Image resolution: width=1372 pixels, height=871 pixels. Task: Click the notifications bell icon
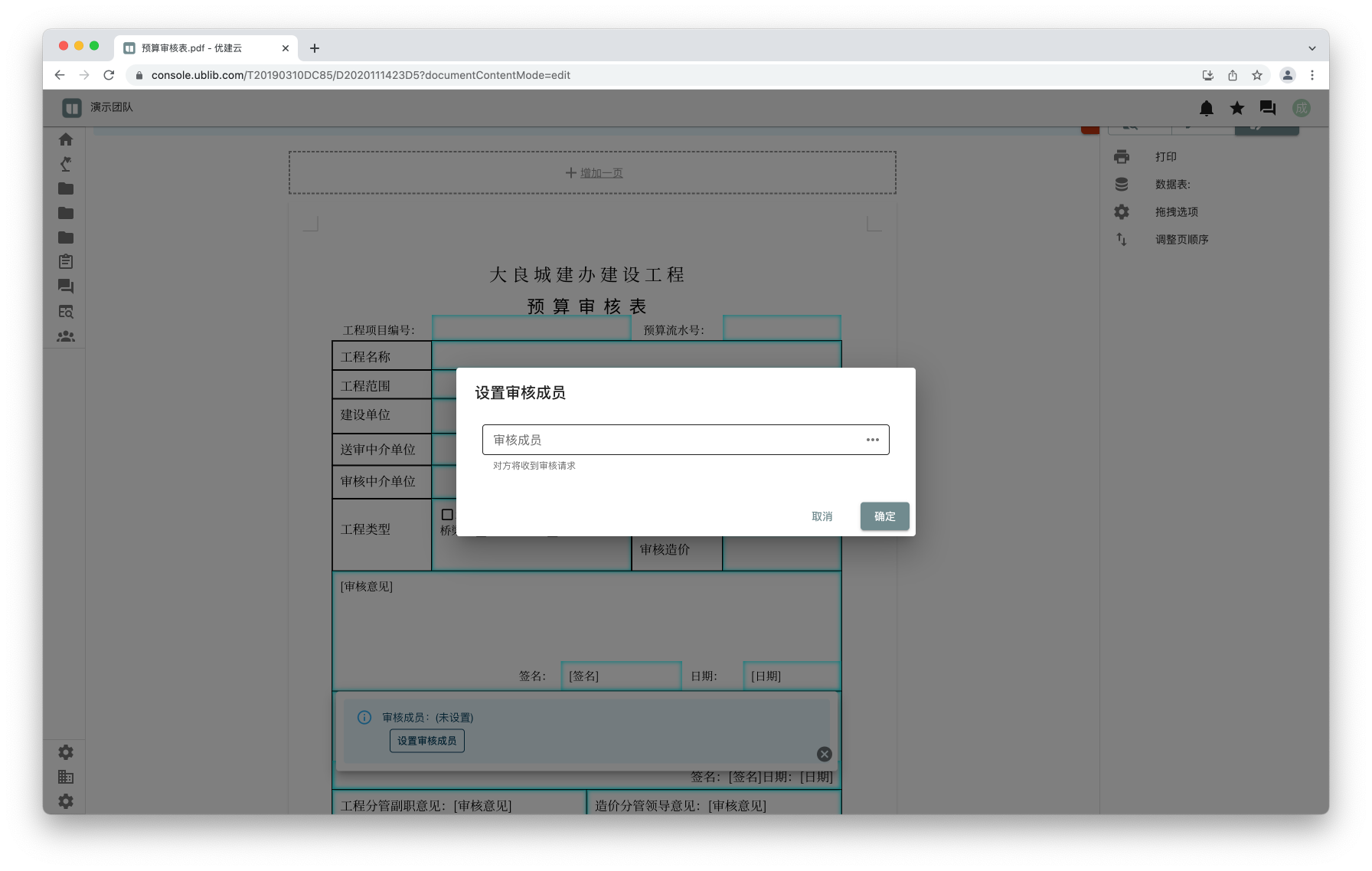point(1207,108)
